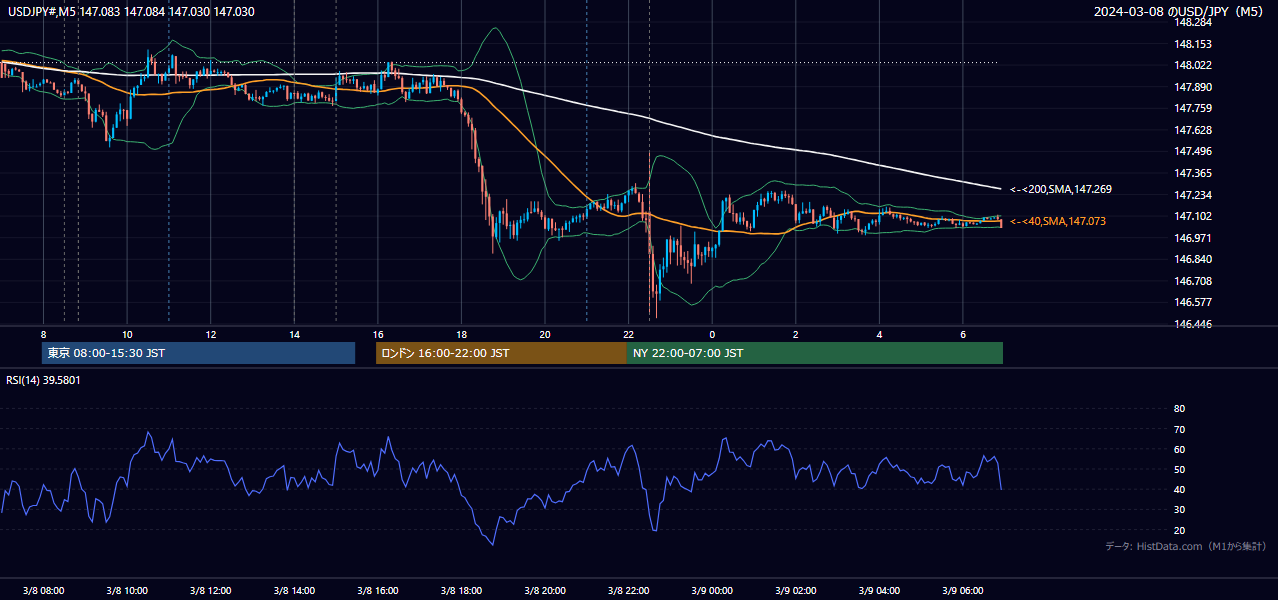The width and height of the screenshot is (1278, 600).
Task: Click bottom time label 3/8 18:00
Action: [461, 590]
